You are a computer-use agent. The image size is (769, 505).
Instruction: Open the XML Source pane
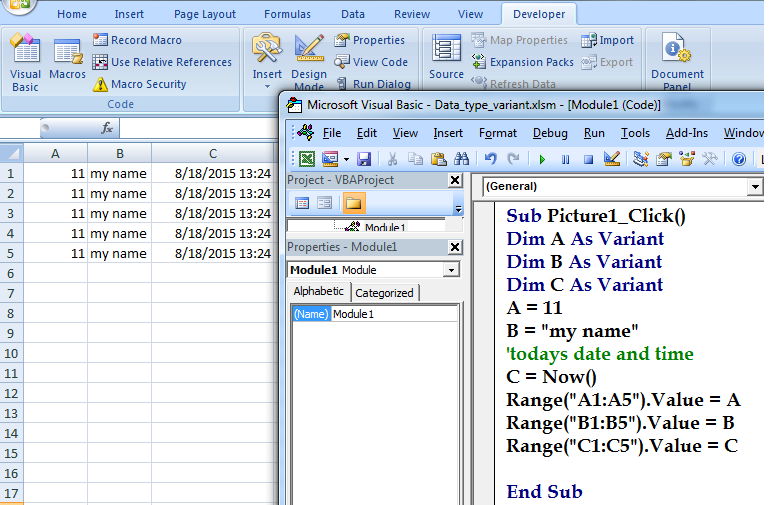pyautogui.click(x=446, y=56)
